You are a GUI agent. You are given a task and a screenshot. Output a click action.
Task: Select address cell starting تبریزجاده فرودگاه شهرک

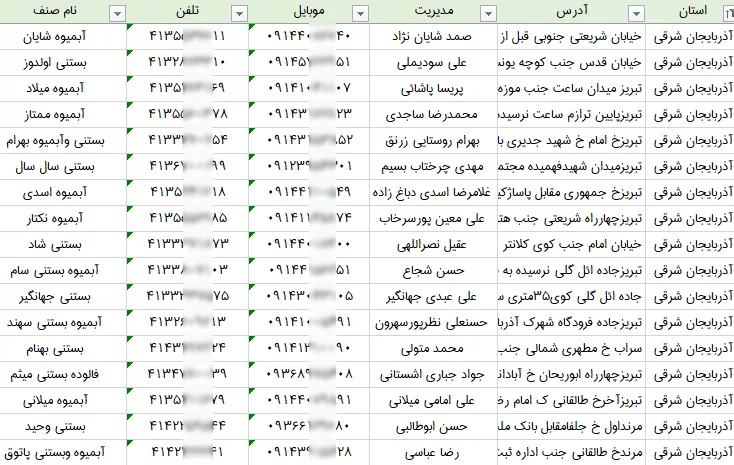point(572,322)
